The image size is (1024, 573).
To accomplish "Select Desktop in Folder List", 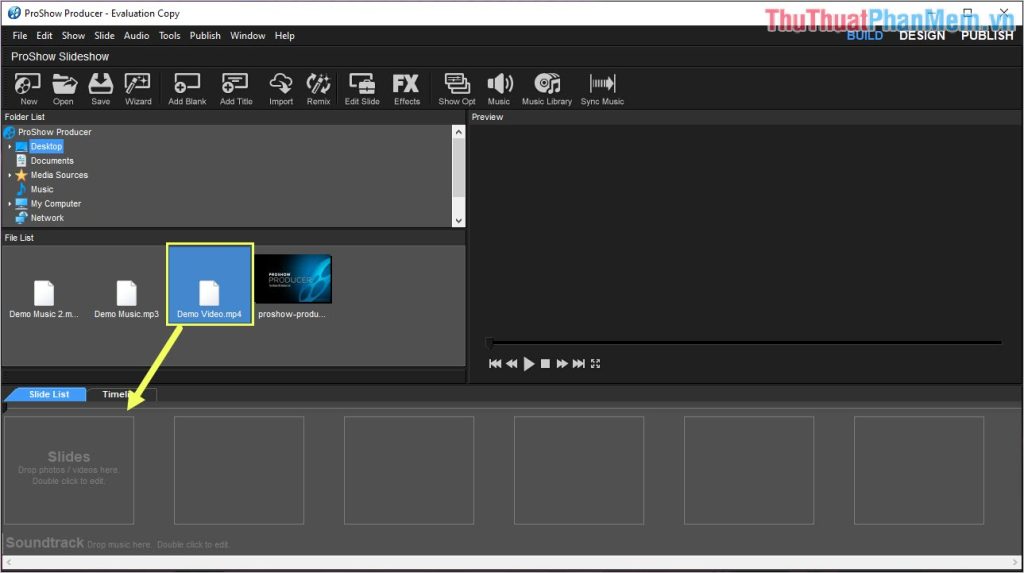I will tap(46, 146).
